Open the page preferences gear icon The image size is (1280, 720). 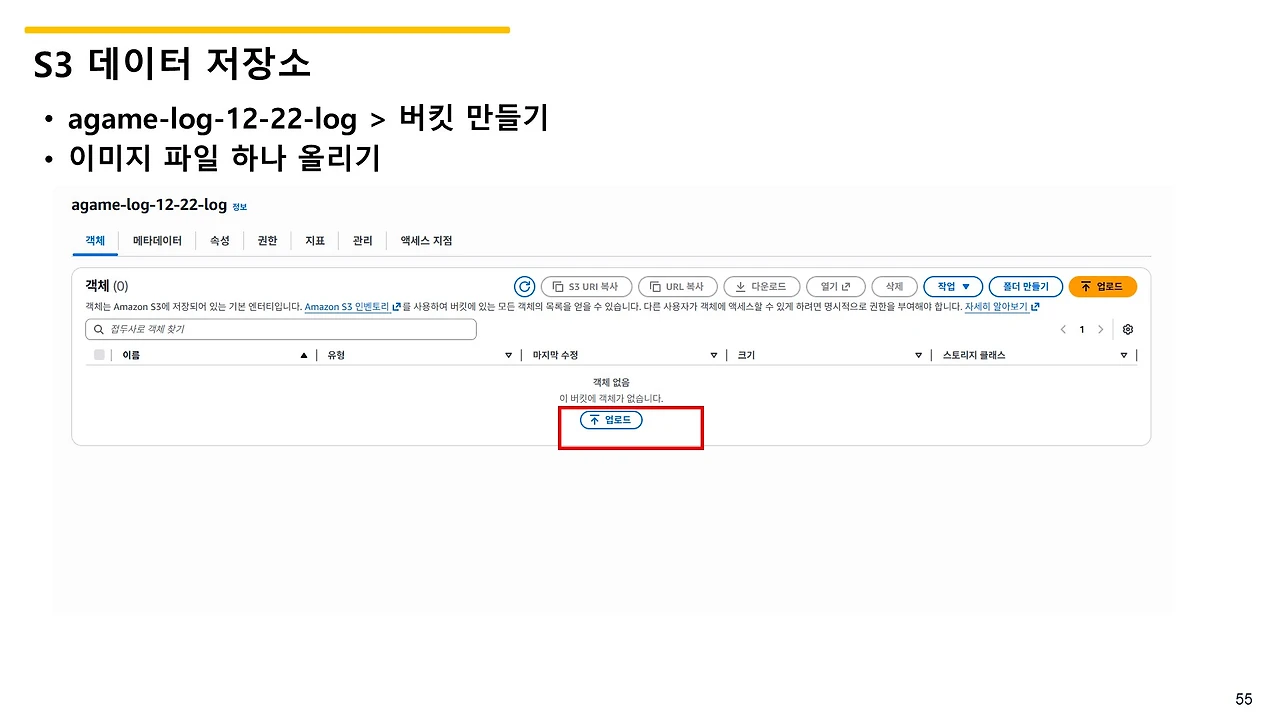point(1128,329)
